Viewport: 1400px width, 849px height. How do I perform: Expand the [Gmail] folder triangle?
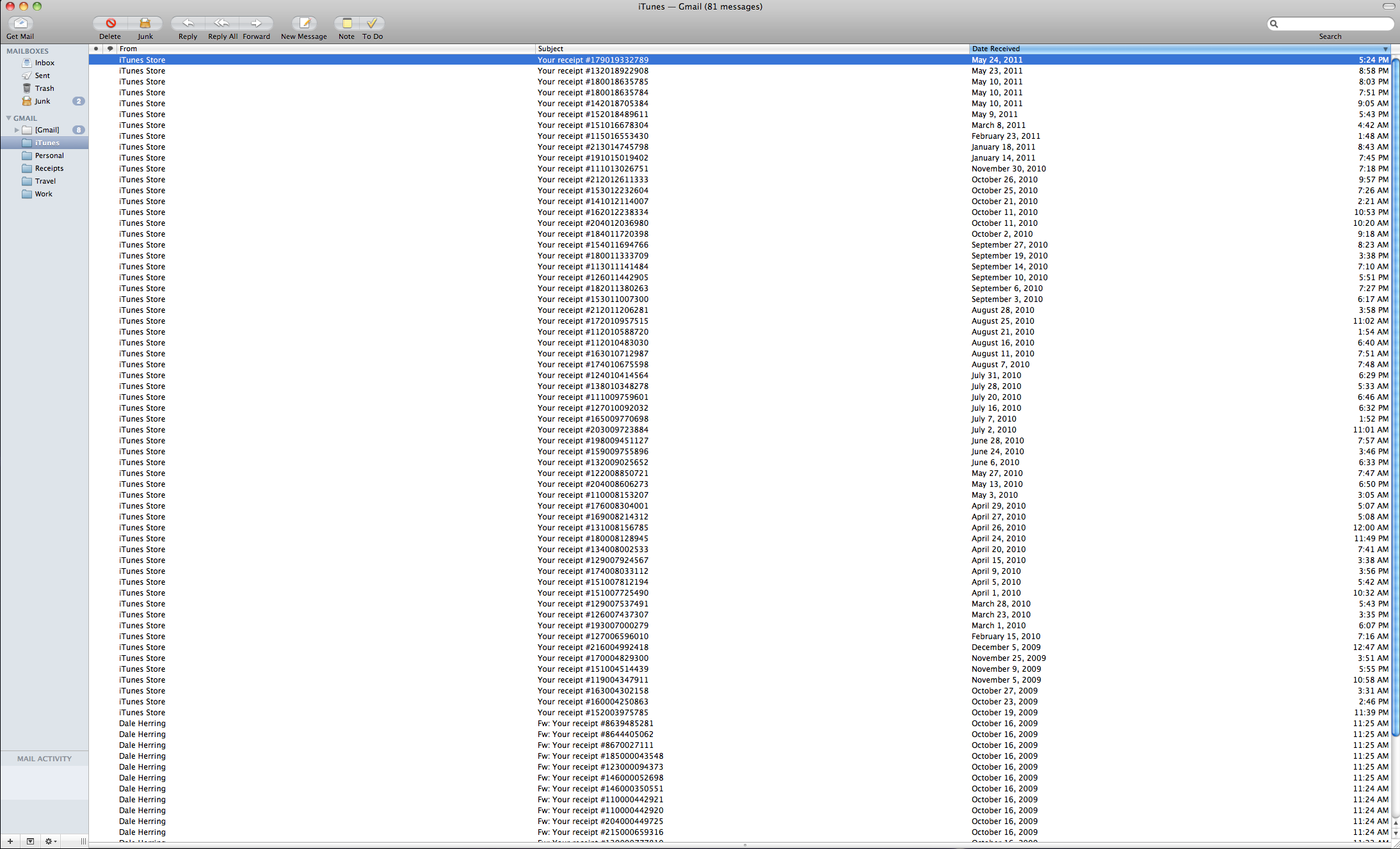coord(17,130)
